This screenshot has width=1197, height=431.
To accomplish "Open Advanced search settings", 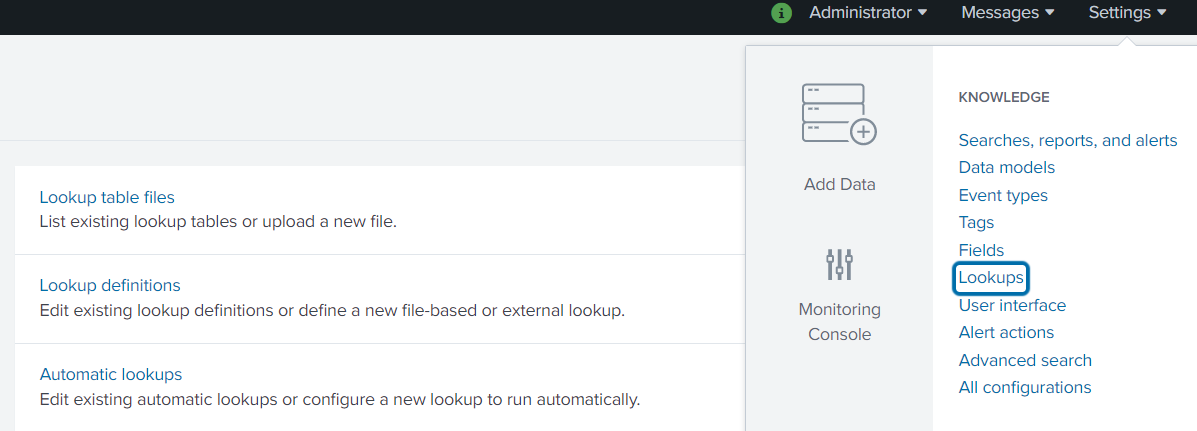I will tap(1025, 360).
